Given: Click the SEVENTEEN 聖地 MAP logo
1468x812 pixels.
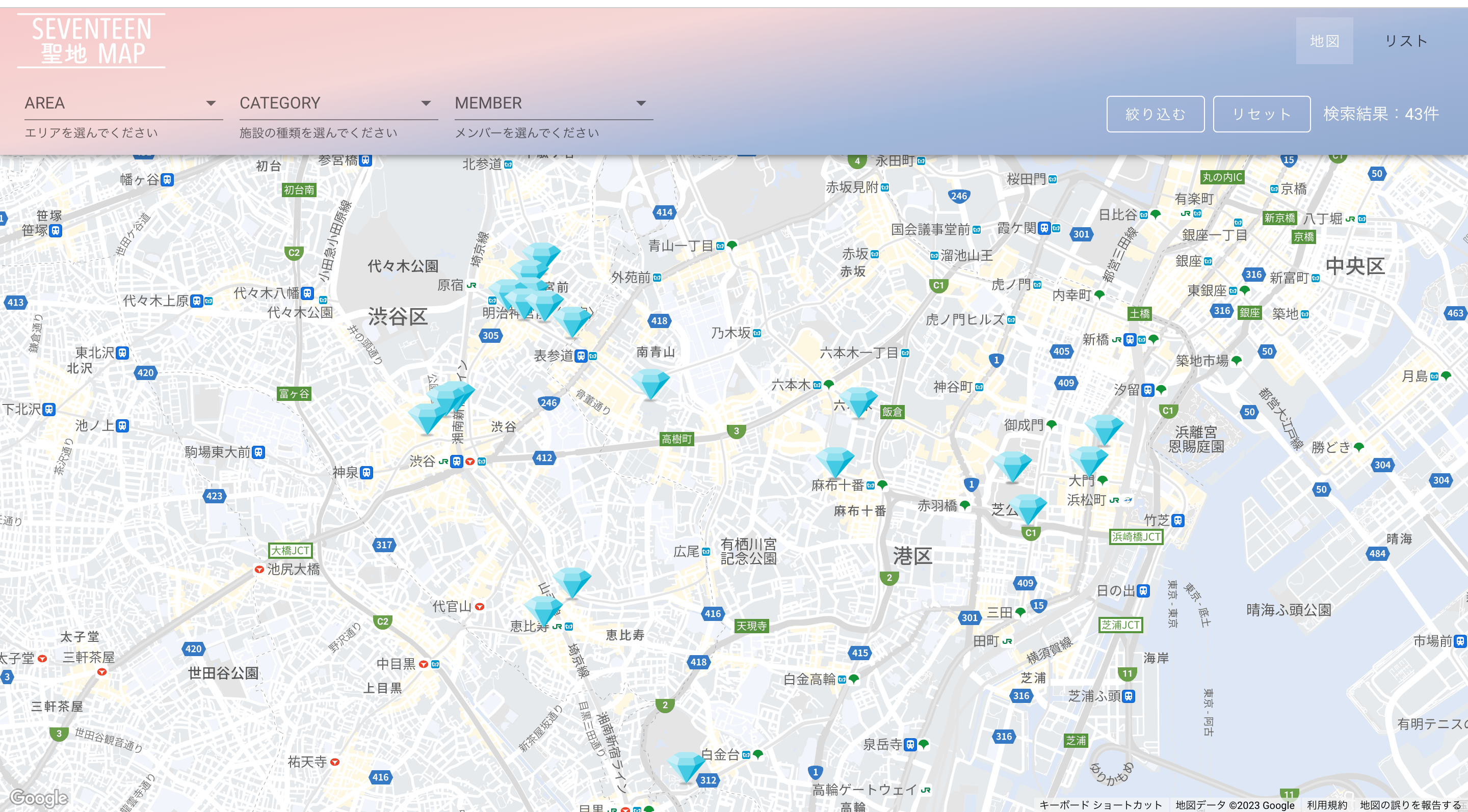Looking at the screenshot, I should (x=91, y=41).
